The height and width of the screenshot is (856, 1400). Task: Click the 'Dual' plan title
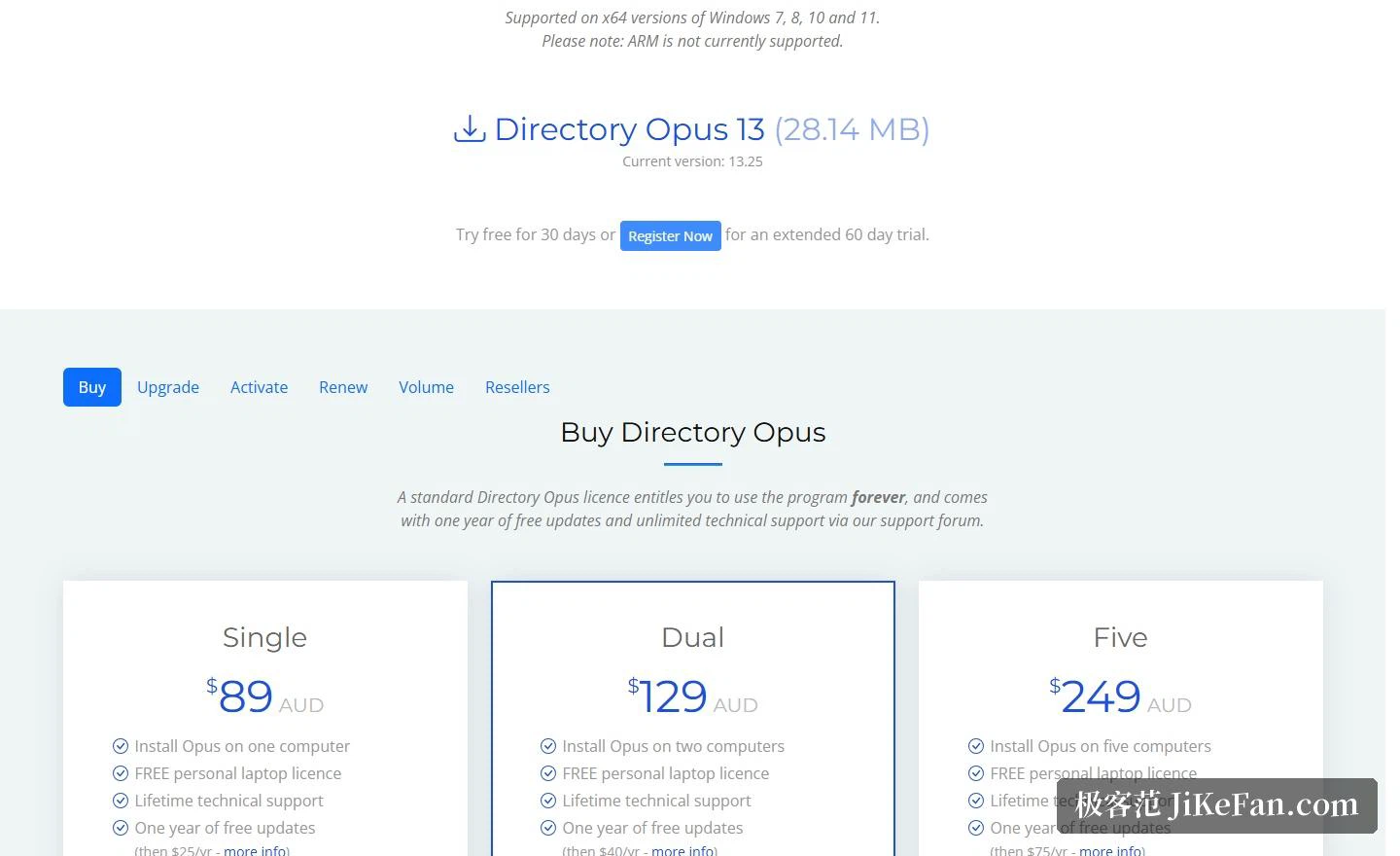point(693,637)
